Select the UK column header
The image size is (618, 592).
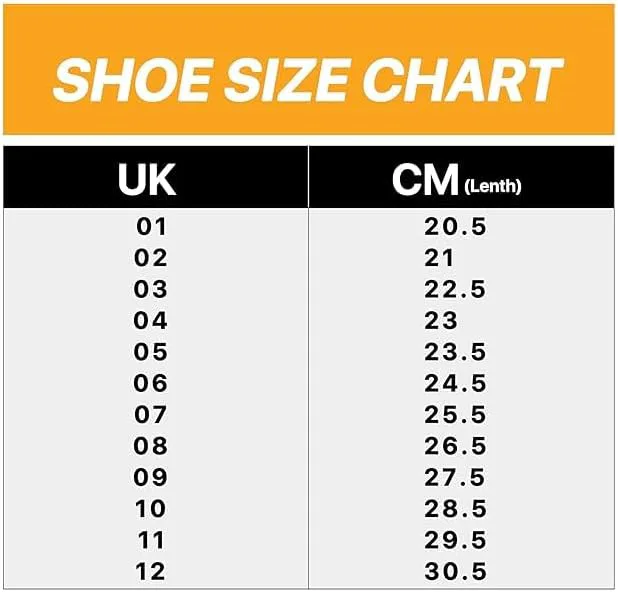point(147,179)
